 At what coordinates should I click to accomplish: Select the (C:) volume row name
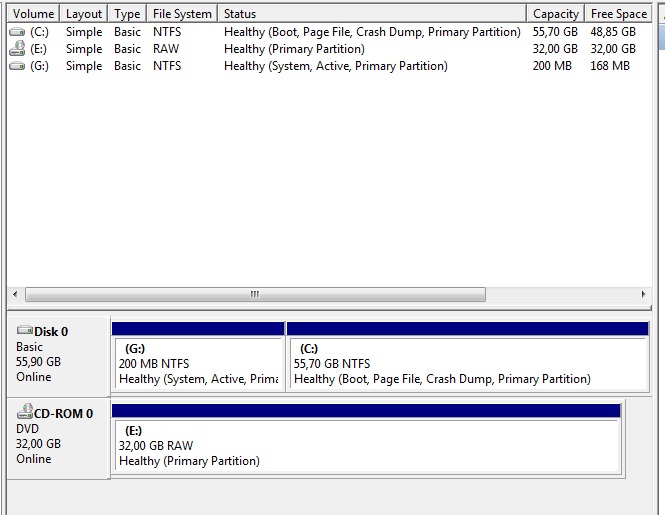39,32
